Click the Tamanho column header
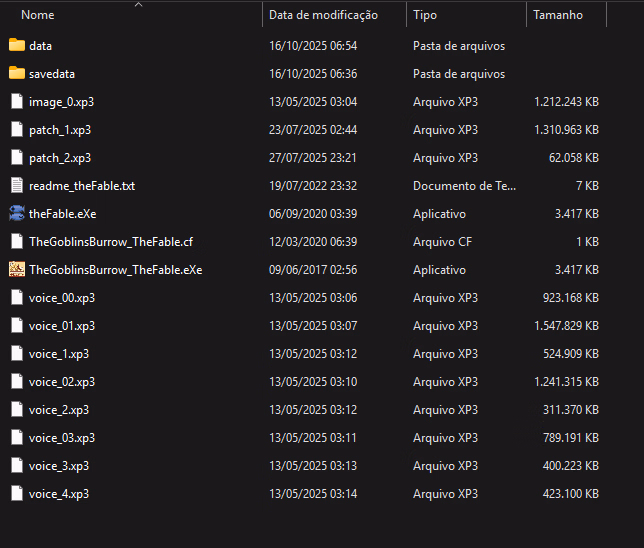644x548 pixels. pyautogui.click(x=557, y=16)
